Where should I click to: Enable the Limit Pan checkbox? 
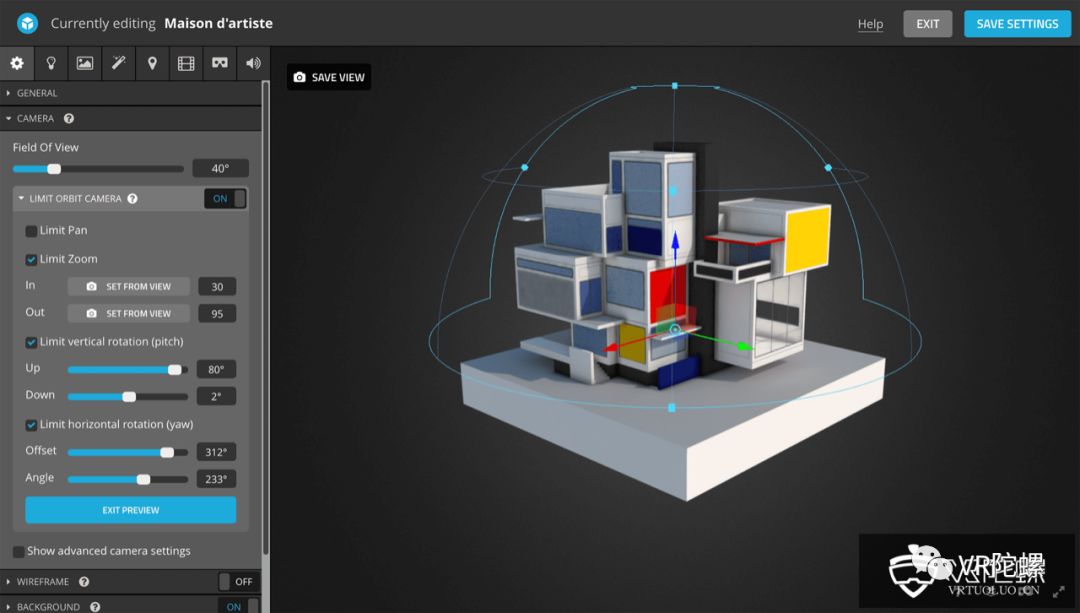click(x=31, y=231)
